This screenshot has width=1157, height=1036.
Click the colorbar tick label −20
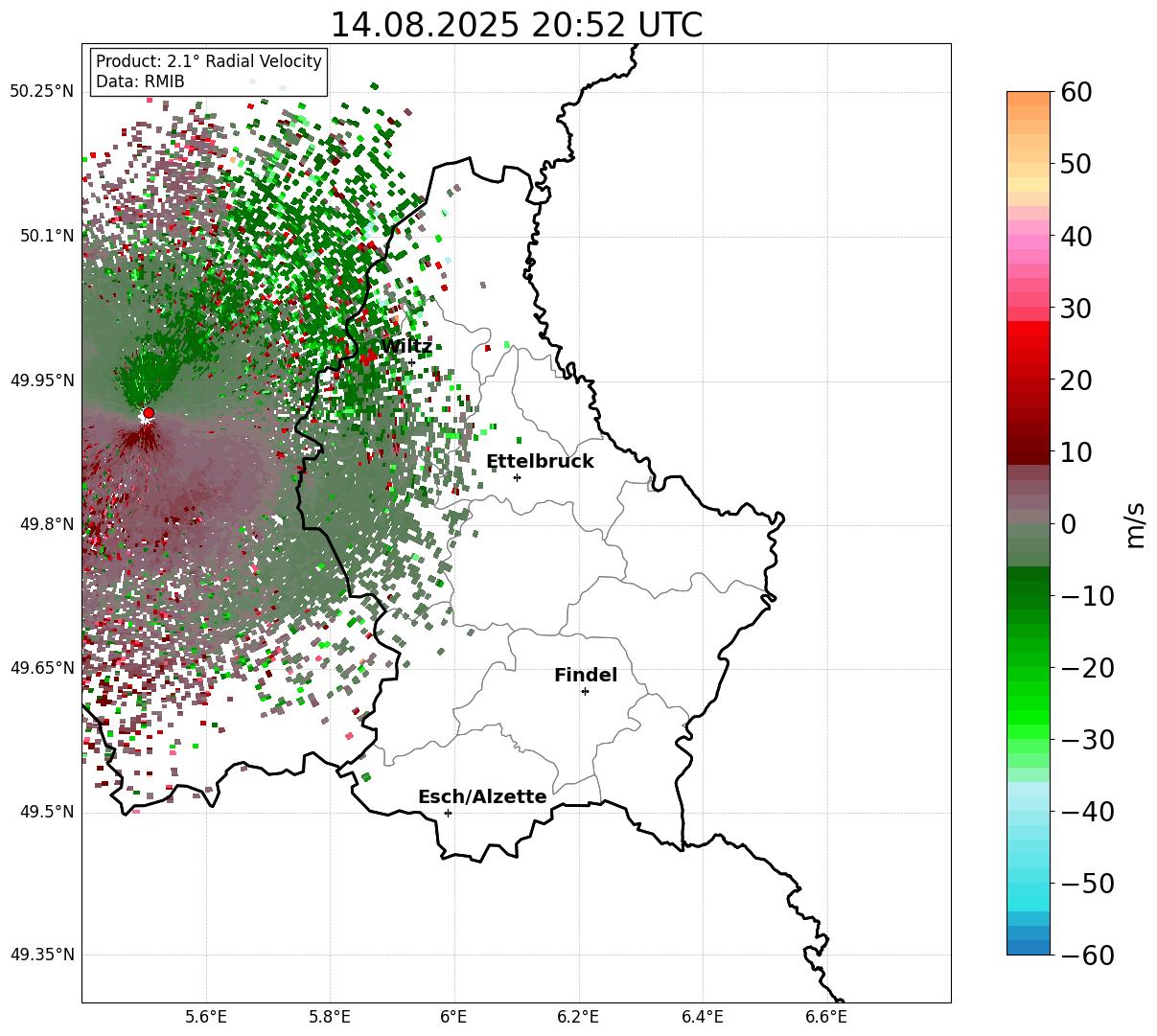point(1087,668)
